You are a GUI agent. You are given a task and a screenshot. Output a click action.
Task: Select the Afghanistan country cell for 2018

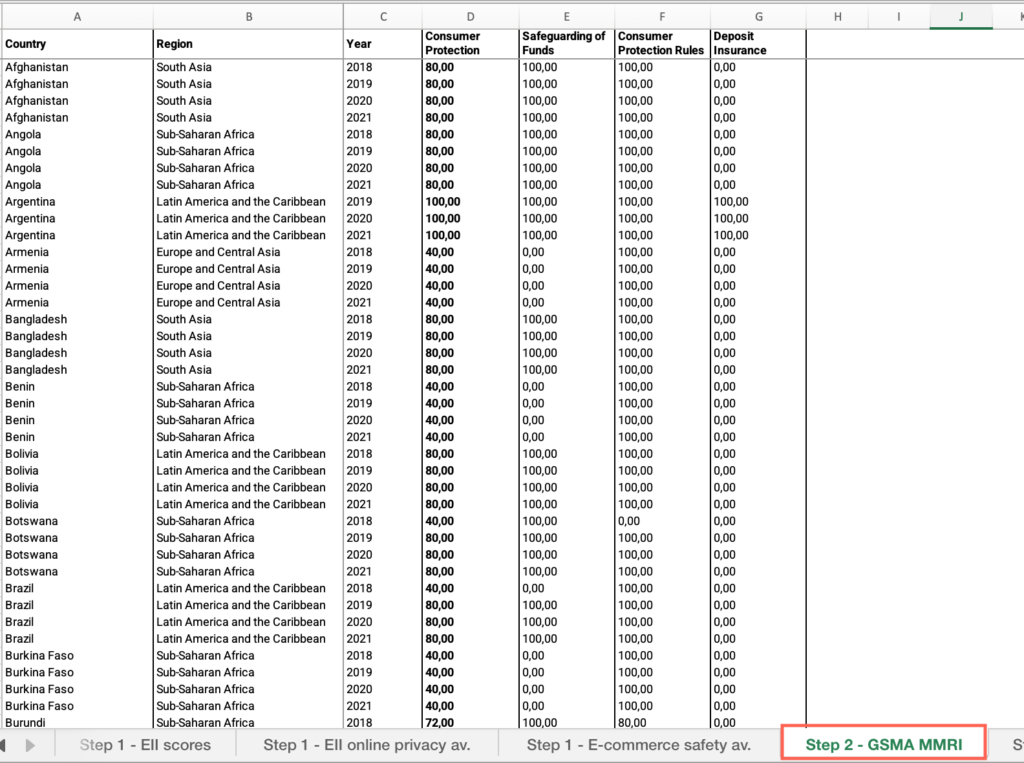[x=77, y=67]
